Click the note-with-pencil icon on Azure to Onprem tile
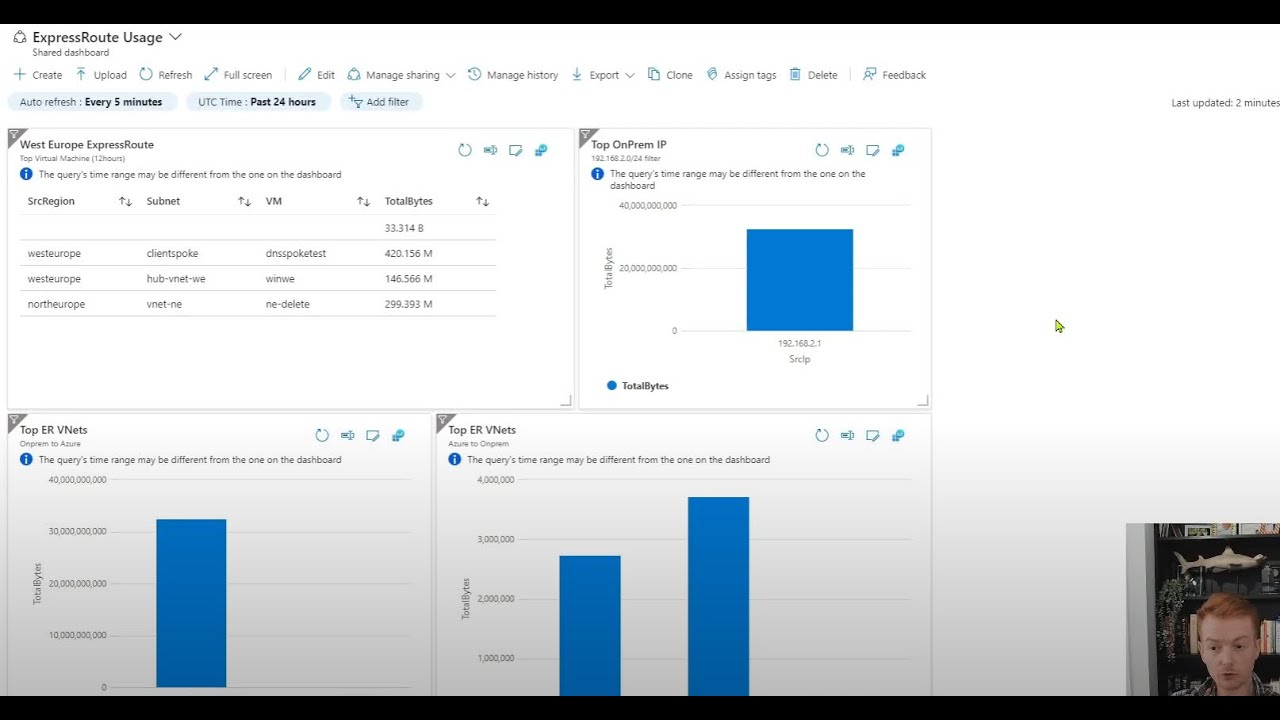 pyautogui.click(x=873, y=435)
